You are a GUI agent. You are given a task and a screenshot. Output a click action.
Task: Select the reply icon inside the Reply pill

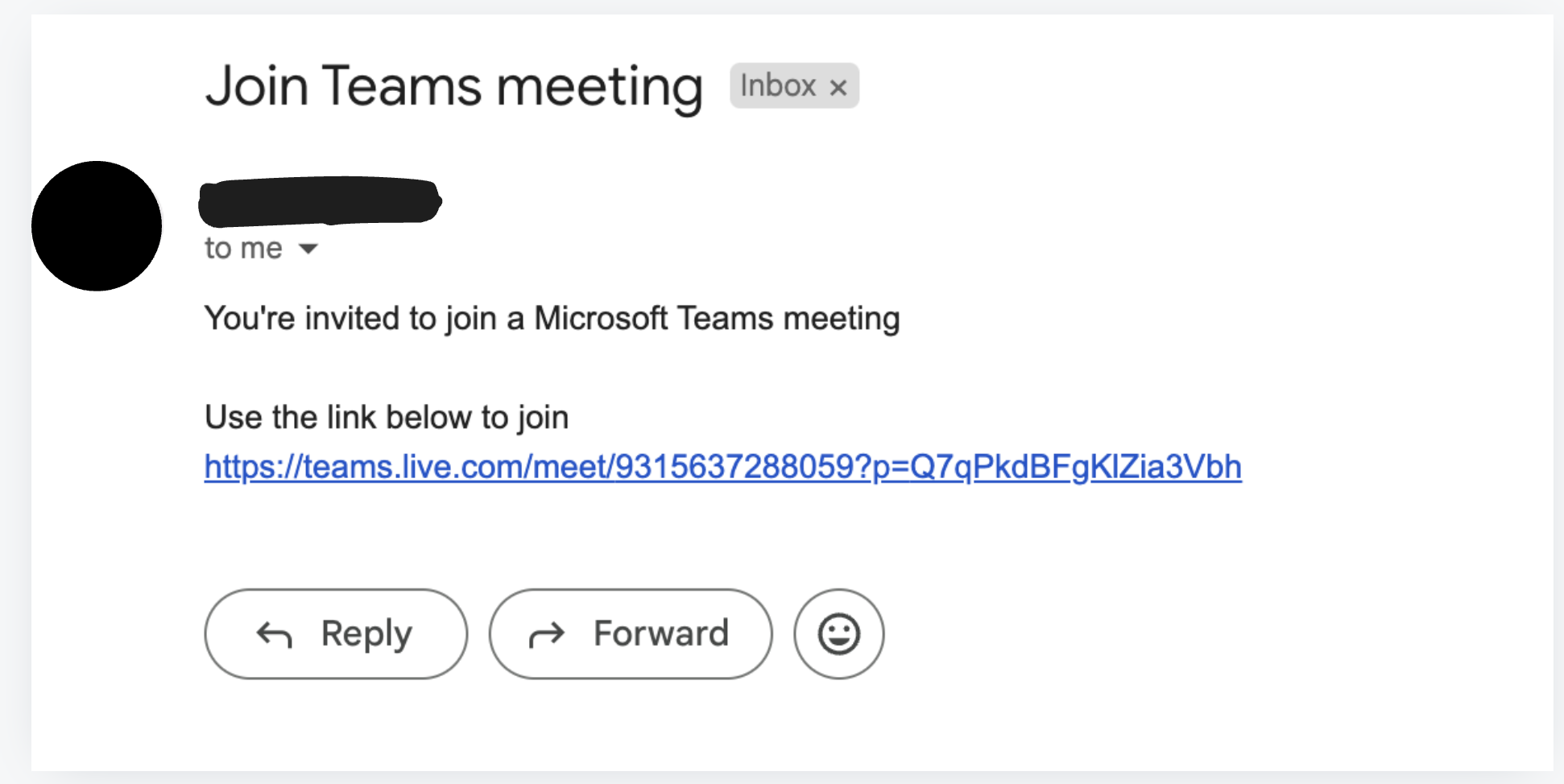pos(274,633)
